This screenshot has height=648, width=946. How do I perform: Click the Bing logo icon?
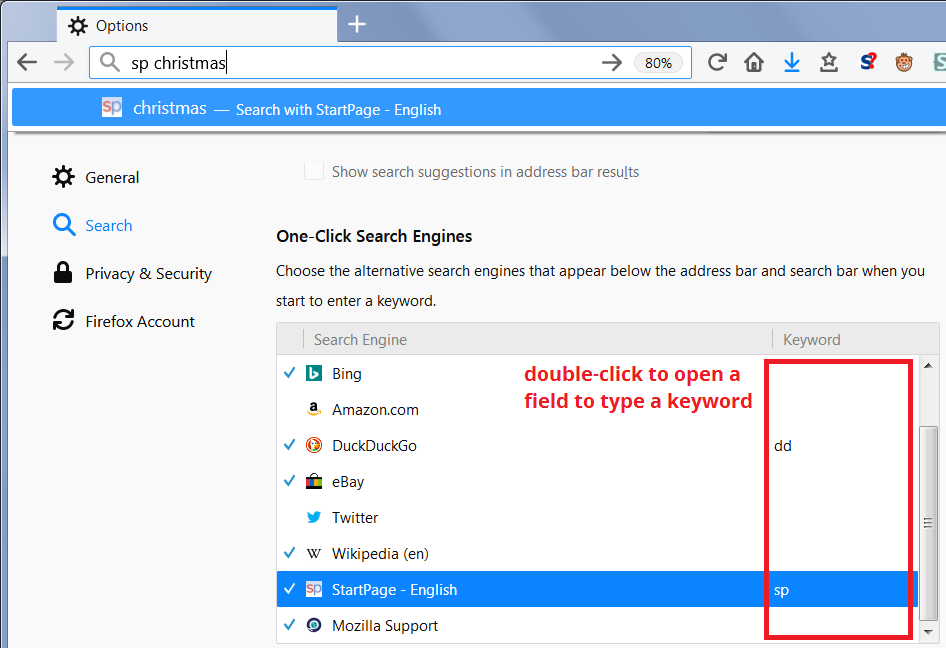[314, 373]
